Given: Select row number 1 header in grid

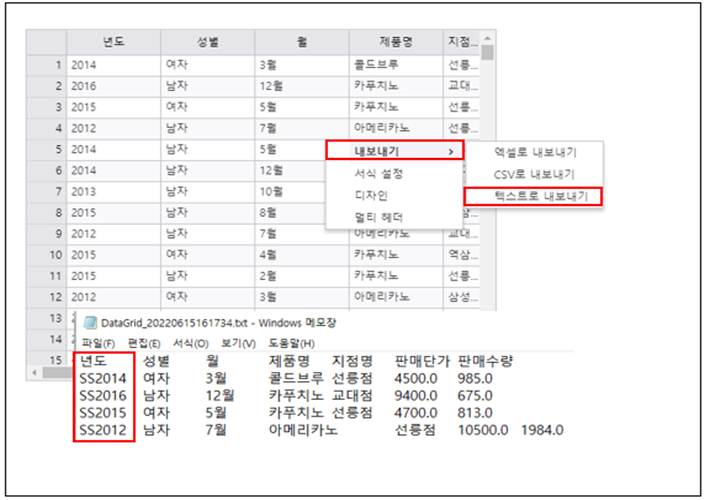Looking at the screenshot, I should tap(46, 64).
